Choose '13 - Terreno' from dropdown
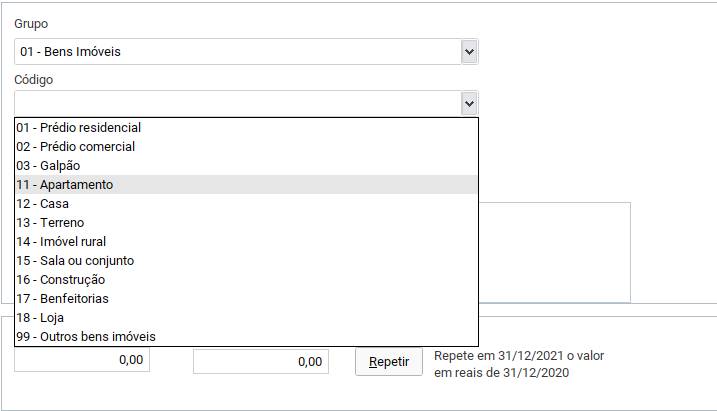Image resolution: width=717 pixels, height=411 pixels. point(50,223)
